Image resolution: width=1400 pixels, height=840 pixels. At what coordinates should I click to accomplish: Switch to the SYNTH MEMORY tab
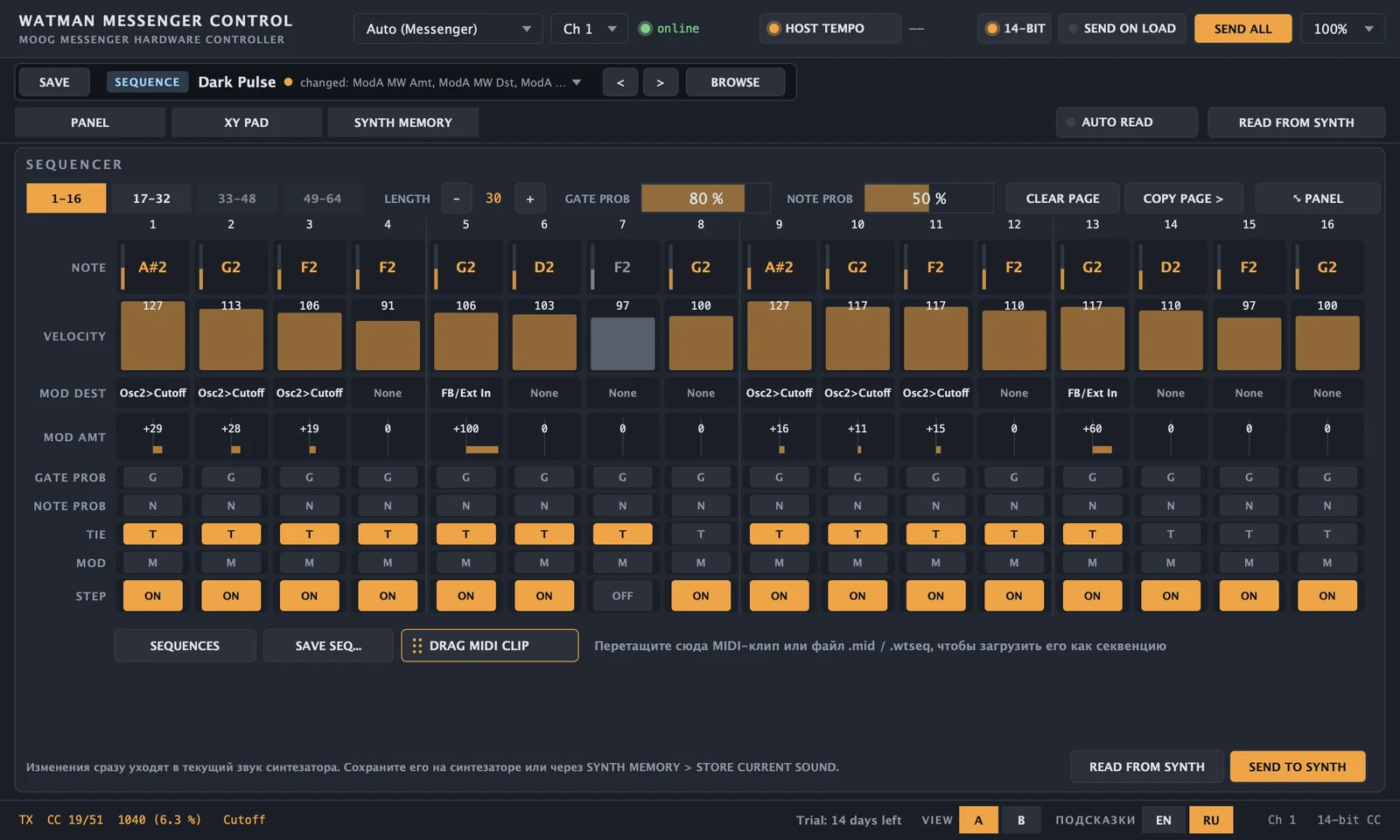402,122
